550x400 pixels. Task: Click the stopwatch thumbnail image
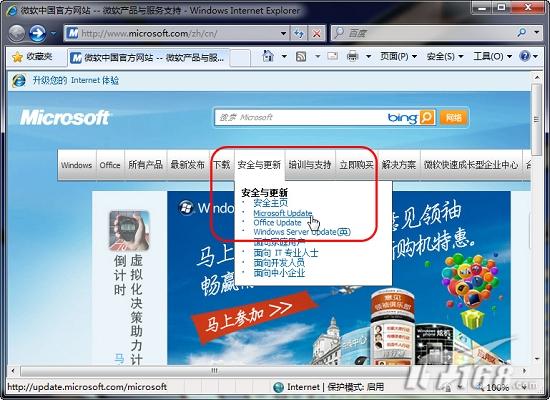pyautogui.click(x=129, y=231)
